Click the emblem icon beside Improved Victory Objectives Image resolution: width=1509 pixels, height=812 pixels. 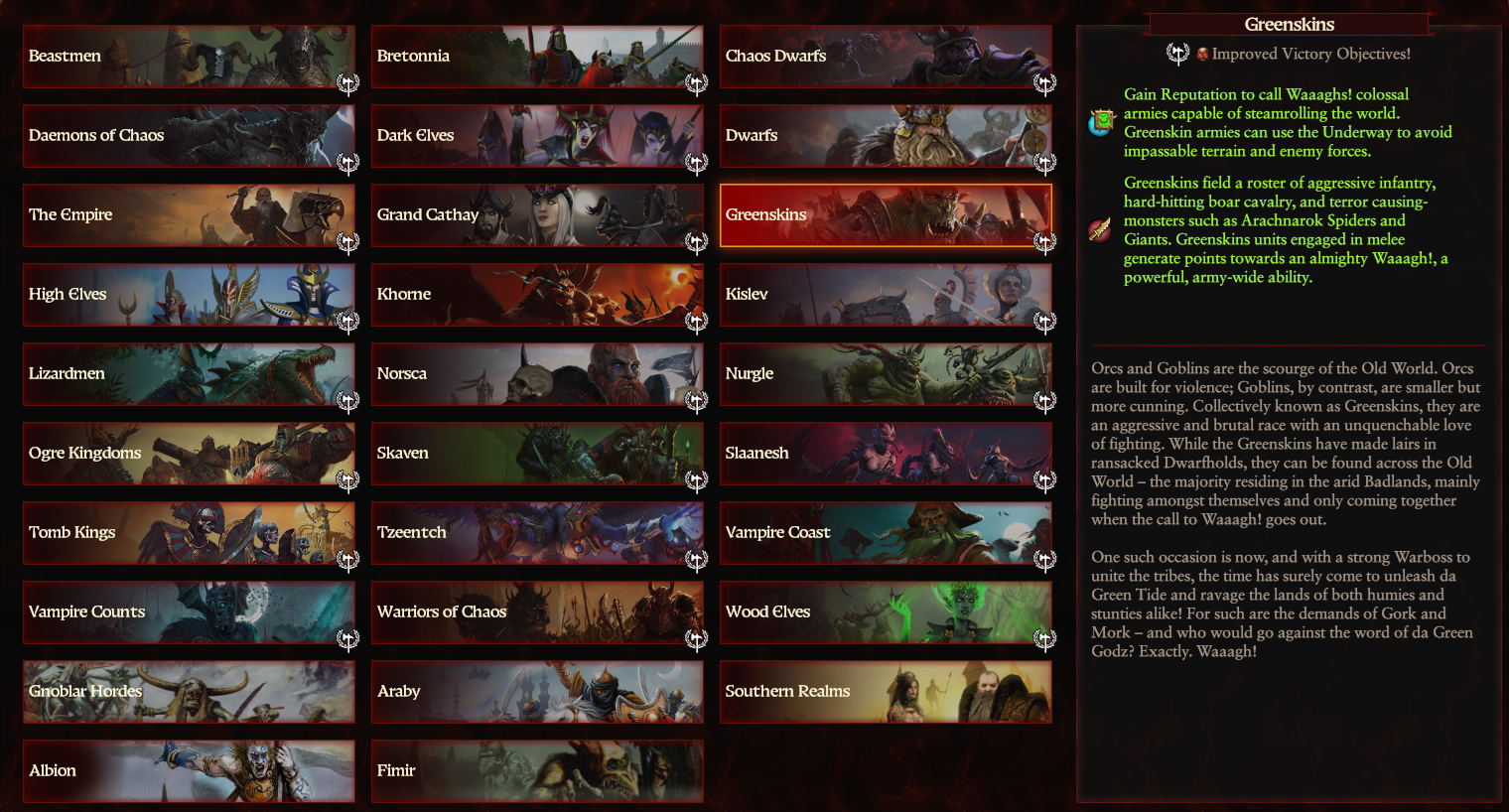pos(1177,54)
